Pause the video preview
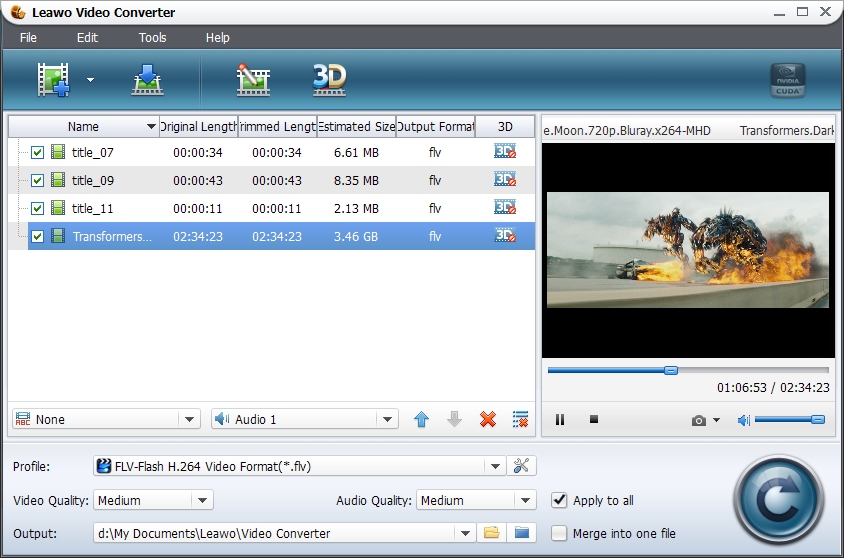The height and width of the screenshot is (558, 844). (x=560, y=420)
